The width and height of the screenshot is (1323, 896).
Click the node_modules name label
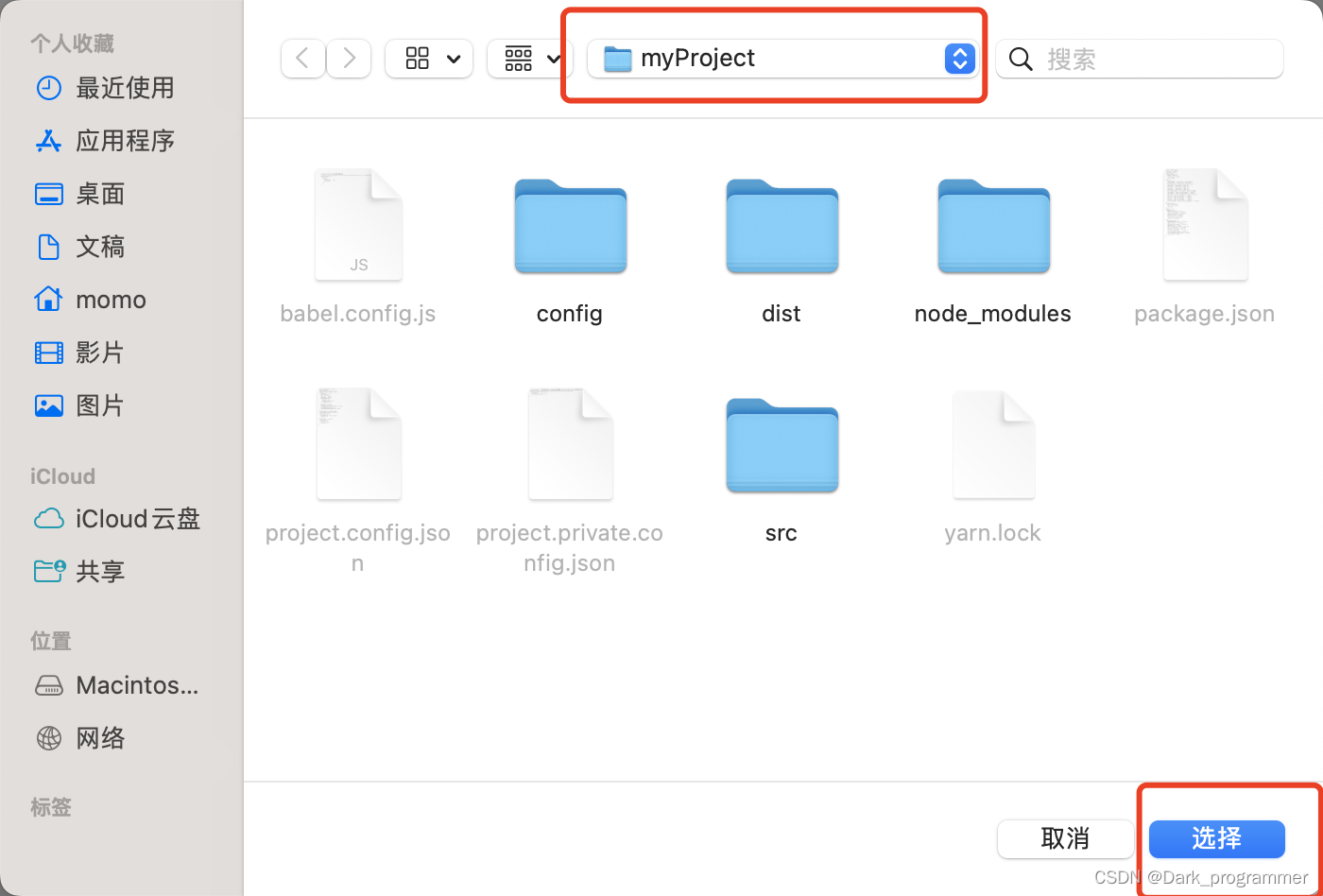point(993,314)
